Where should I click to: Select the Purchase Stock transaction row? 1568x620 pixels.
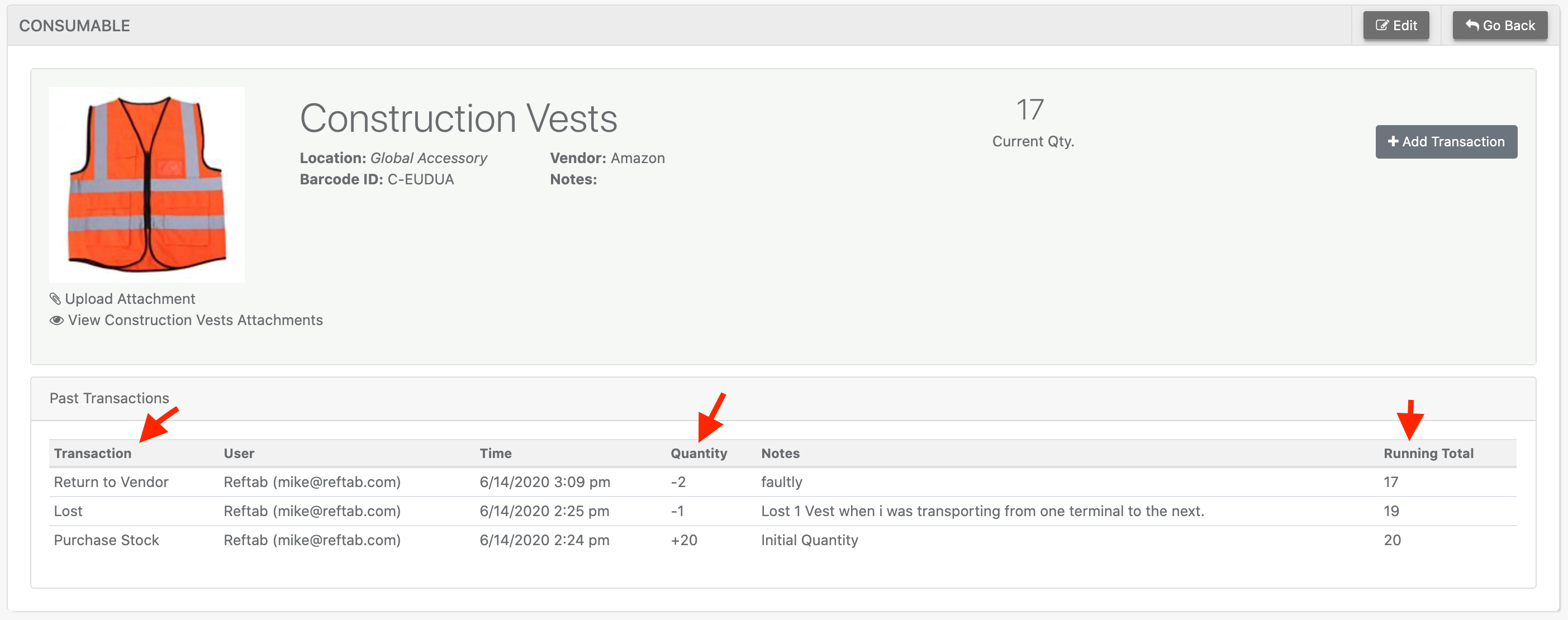click(x=783, y=540)
